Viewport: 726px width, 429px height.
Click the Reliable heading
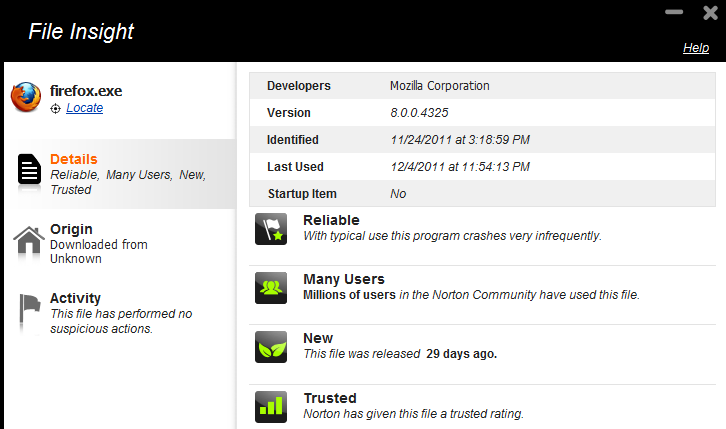tap(331, 220)
